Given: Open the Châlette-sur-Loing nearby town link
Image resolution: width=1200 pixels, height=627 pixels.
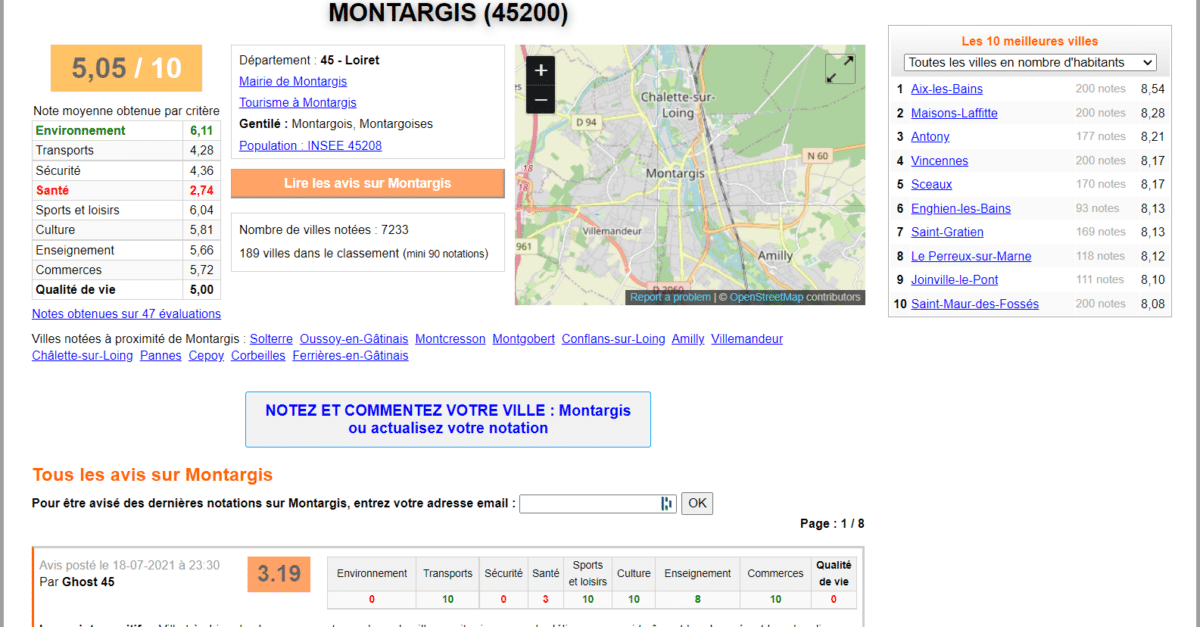Looking at the screenshot, I should (82, 355).
